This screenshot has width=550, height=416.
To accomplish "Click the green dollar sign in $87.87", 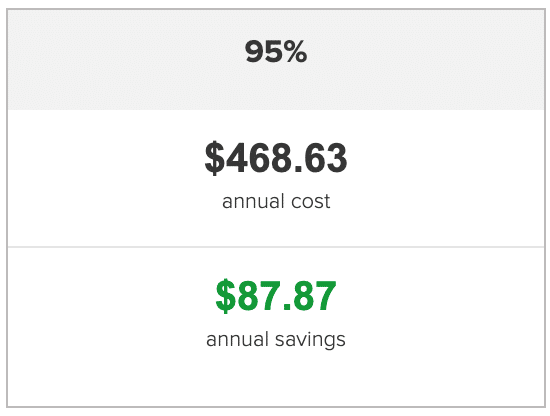I will (226, 296).
